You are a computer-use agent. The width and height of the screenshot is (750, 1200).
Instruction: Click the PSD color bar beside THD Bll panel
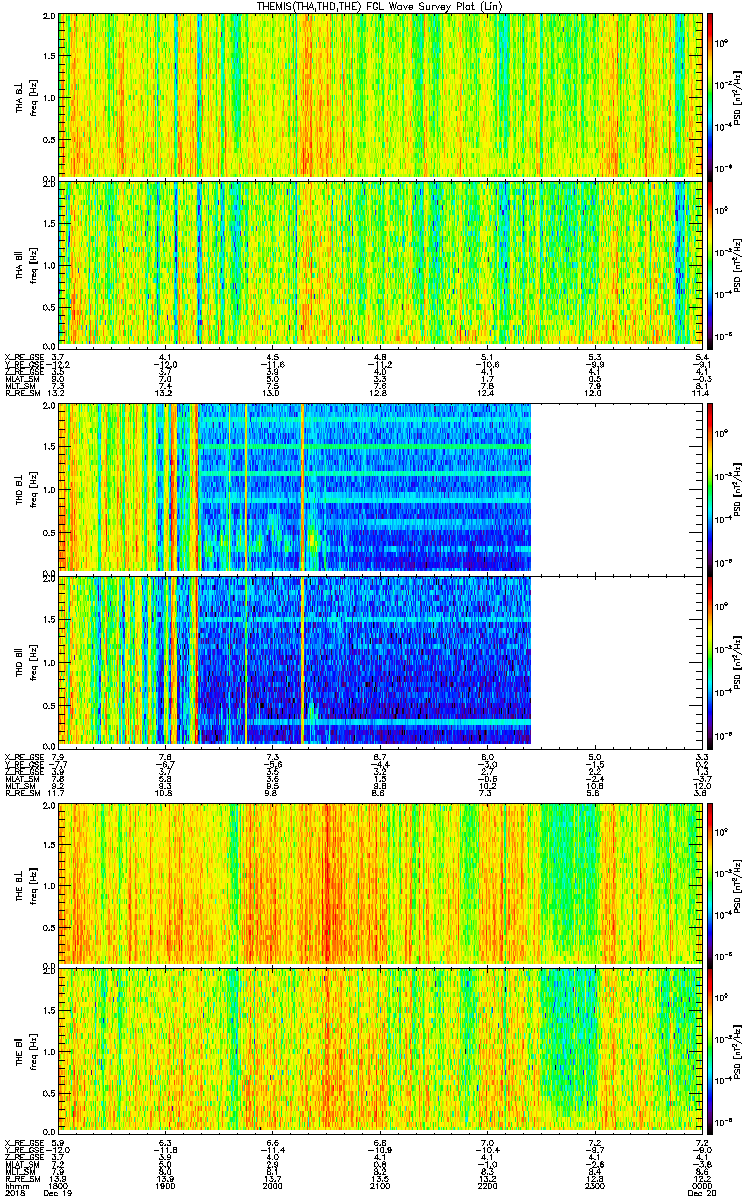click(710, 658)
